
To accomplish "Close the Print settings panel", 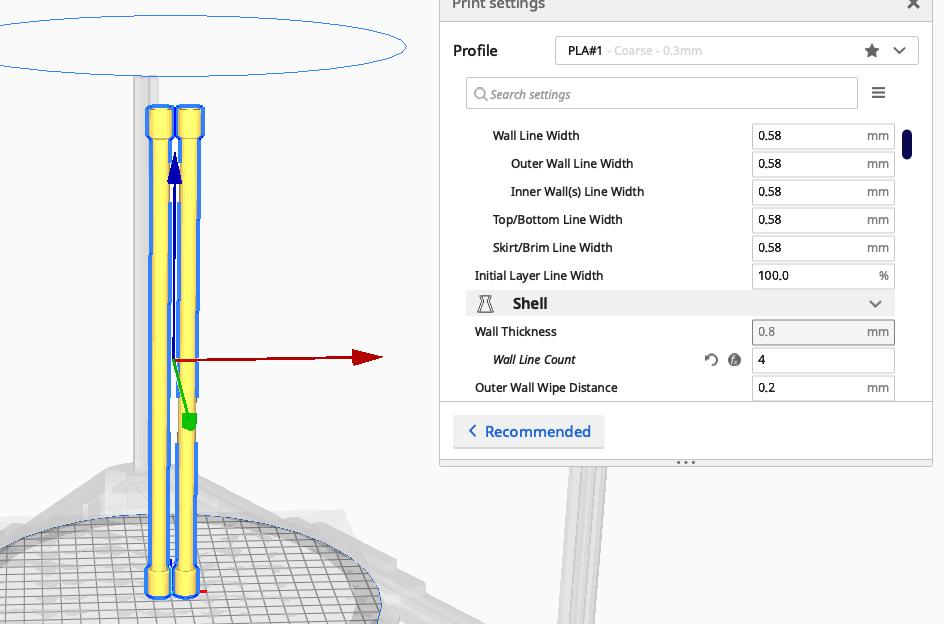I will pos(913,4).
